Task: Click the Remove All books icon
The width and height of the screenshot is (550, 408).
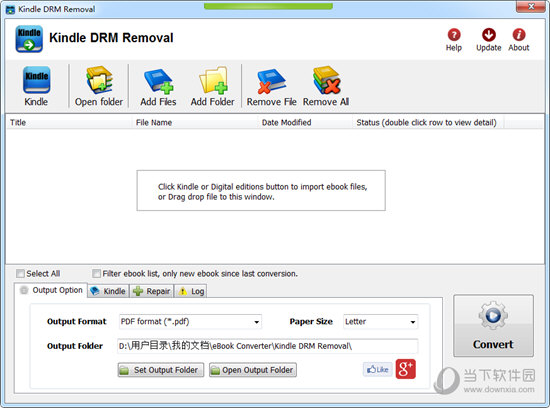Action: click(326, 80)
